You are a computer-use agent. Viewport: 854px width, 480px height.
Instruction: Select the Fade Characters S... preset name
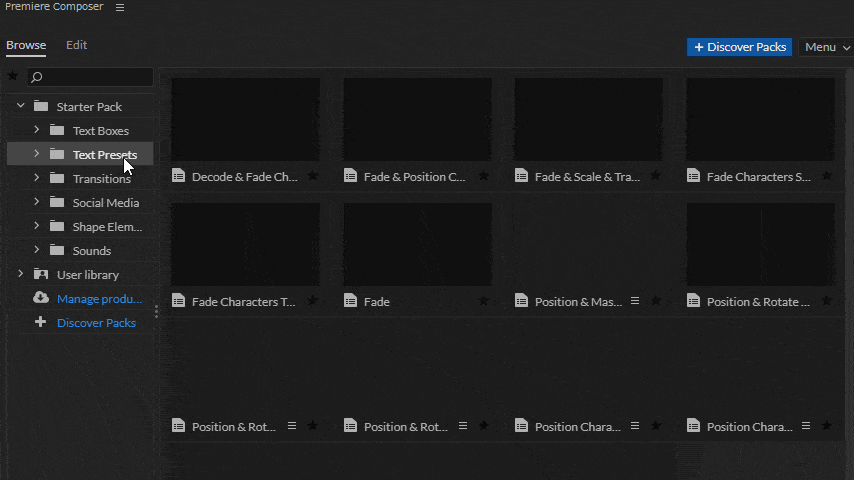click(759, 177)
